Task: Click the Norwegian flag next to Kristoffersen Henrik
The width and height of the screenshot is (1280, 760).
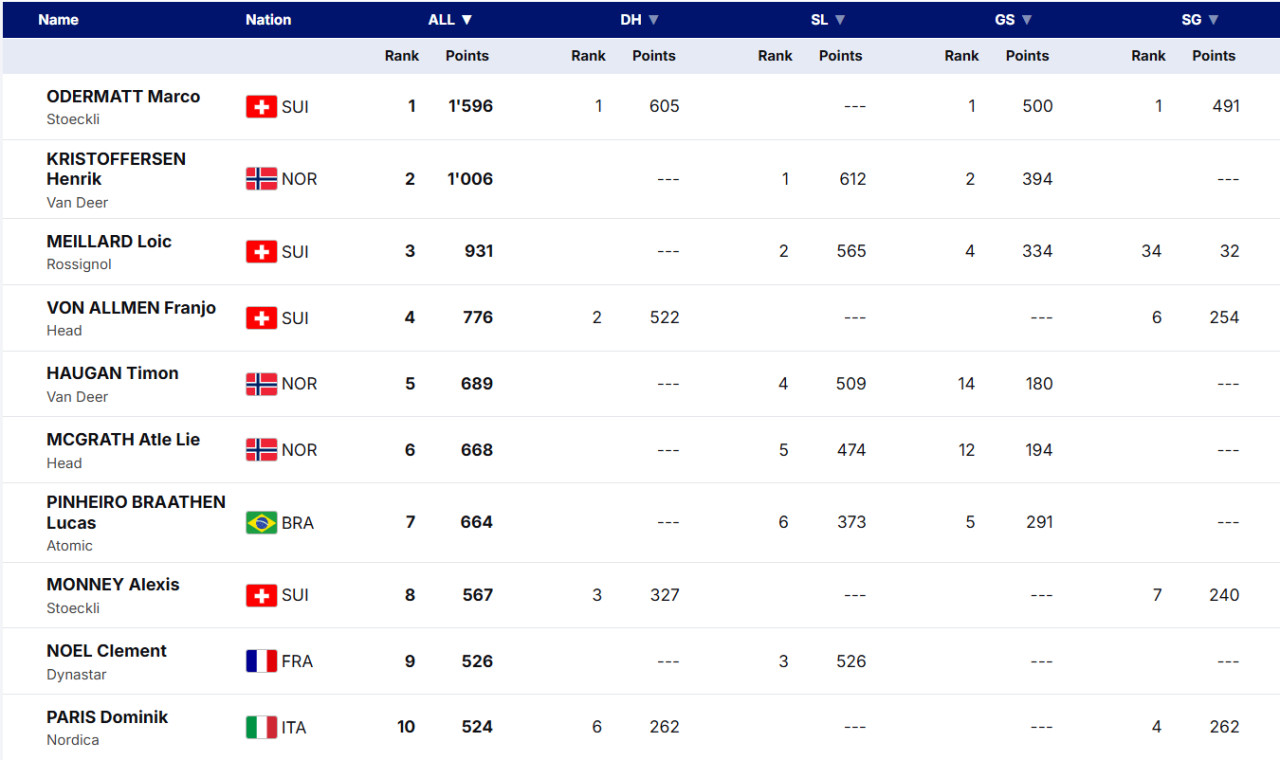Action: tap(261, 179)
